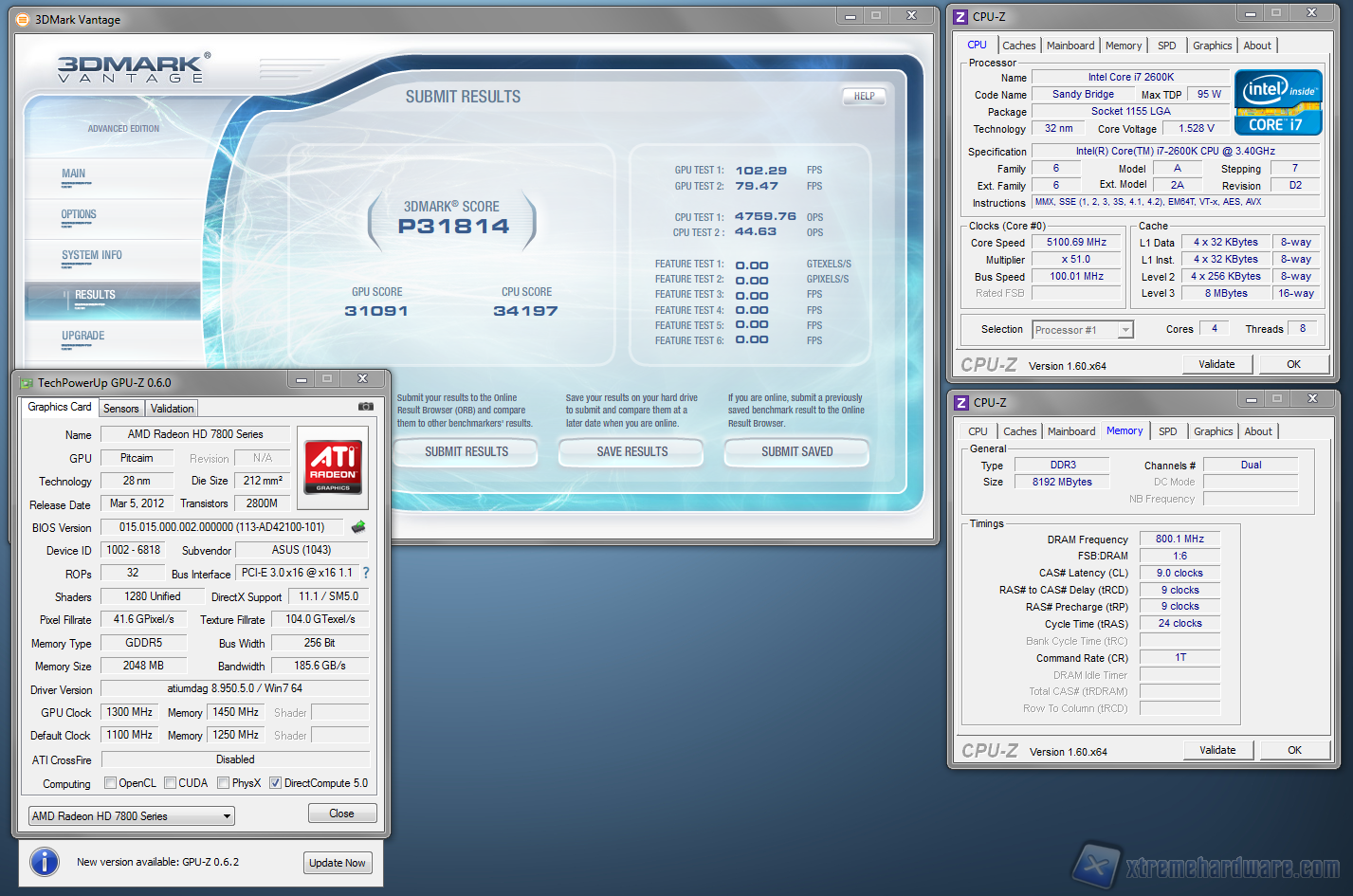The image size is (1353, 896).
Task: Click the GPU-Z title bar icon
Action: [26, 383]
